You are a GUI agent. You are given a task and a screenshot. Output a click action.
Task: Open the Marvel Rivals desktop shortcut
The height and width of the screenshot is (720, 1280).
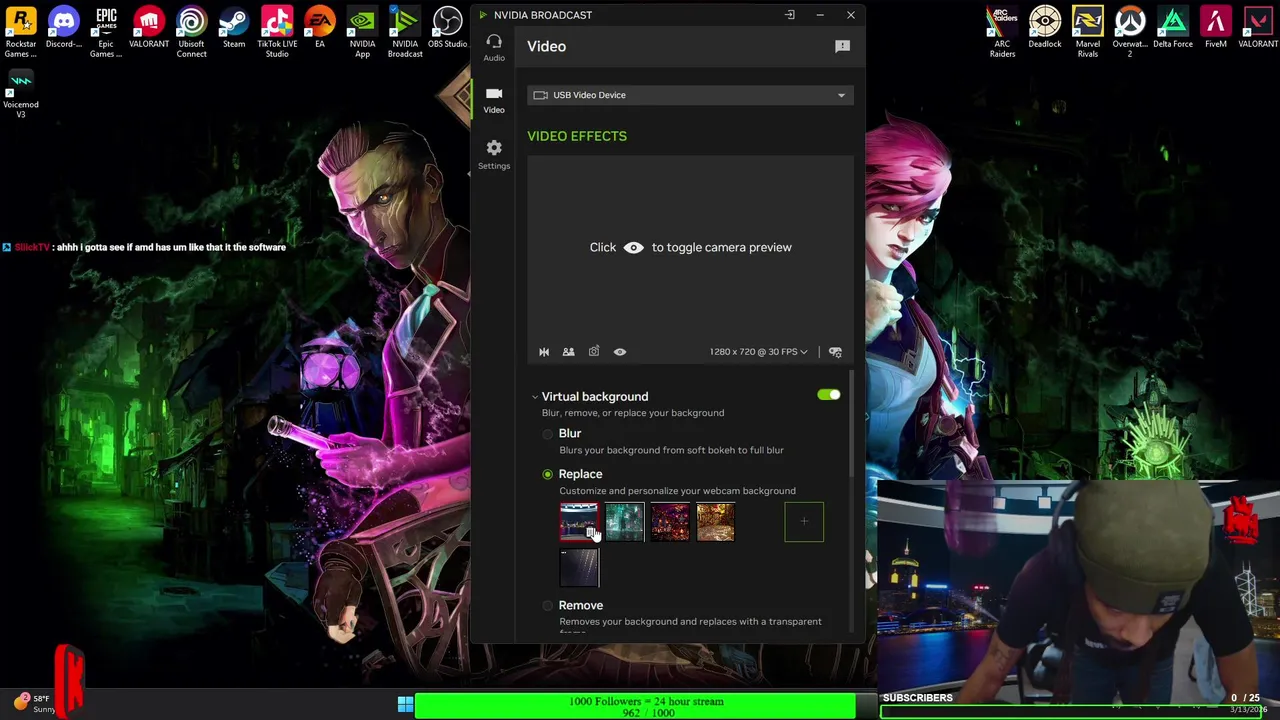click(x=1088, y=32)
